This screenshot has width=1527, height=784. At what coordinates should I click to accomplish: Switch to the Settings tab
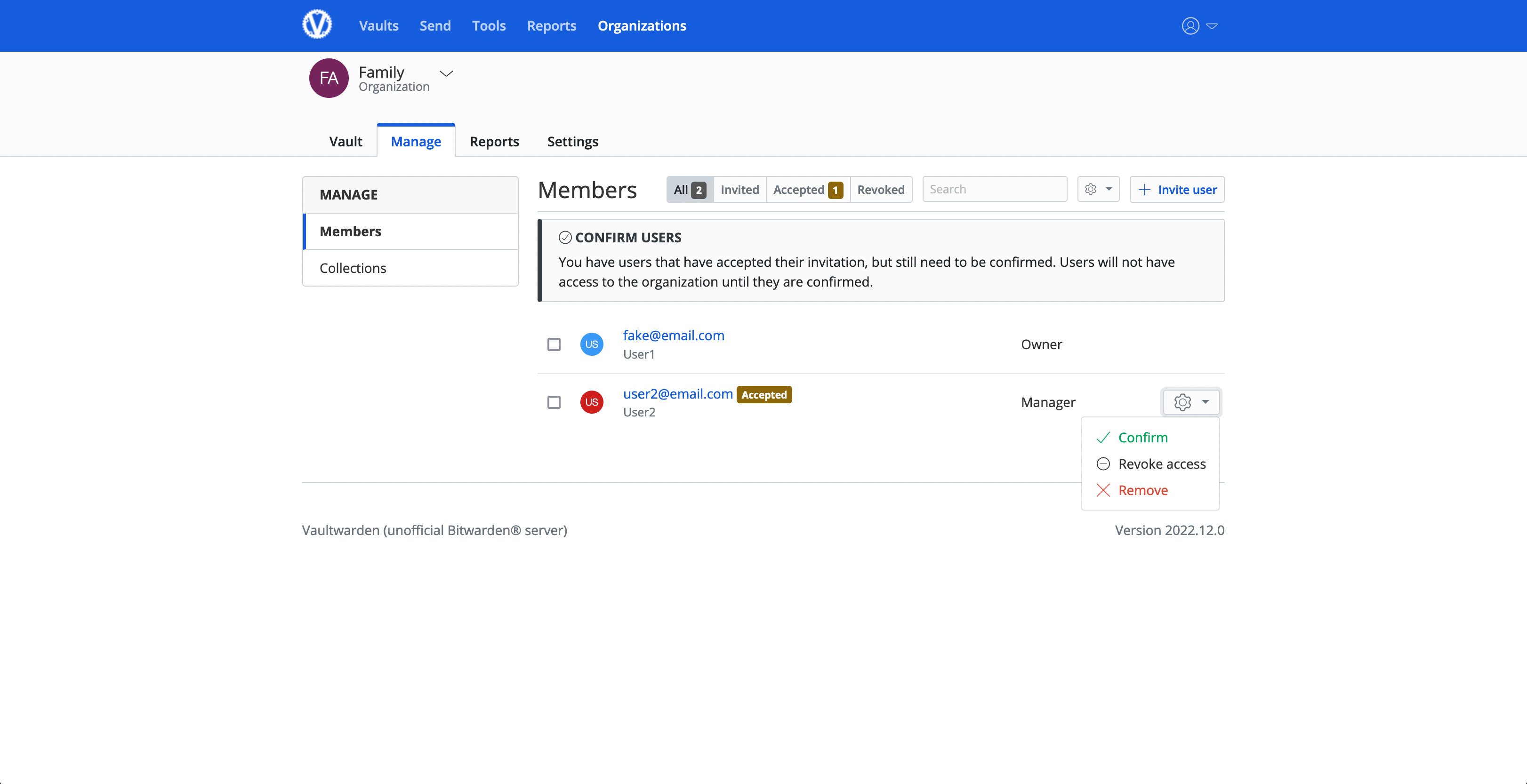(x=572, y=142)
